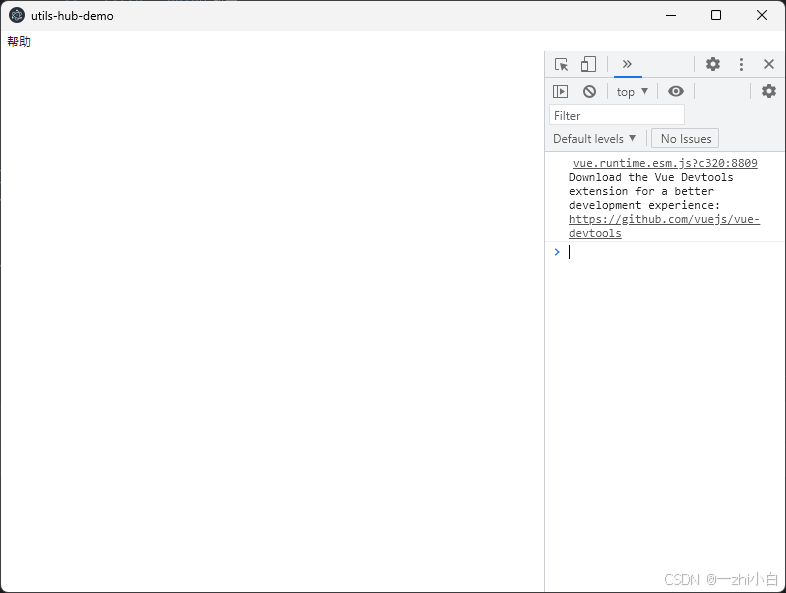Open DevTools settings gear in top bar
Image resolution: width=786 pixels, height=593 pixels.
coord(713,64)
